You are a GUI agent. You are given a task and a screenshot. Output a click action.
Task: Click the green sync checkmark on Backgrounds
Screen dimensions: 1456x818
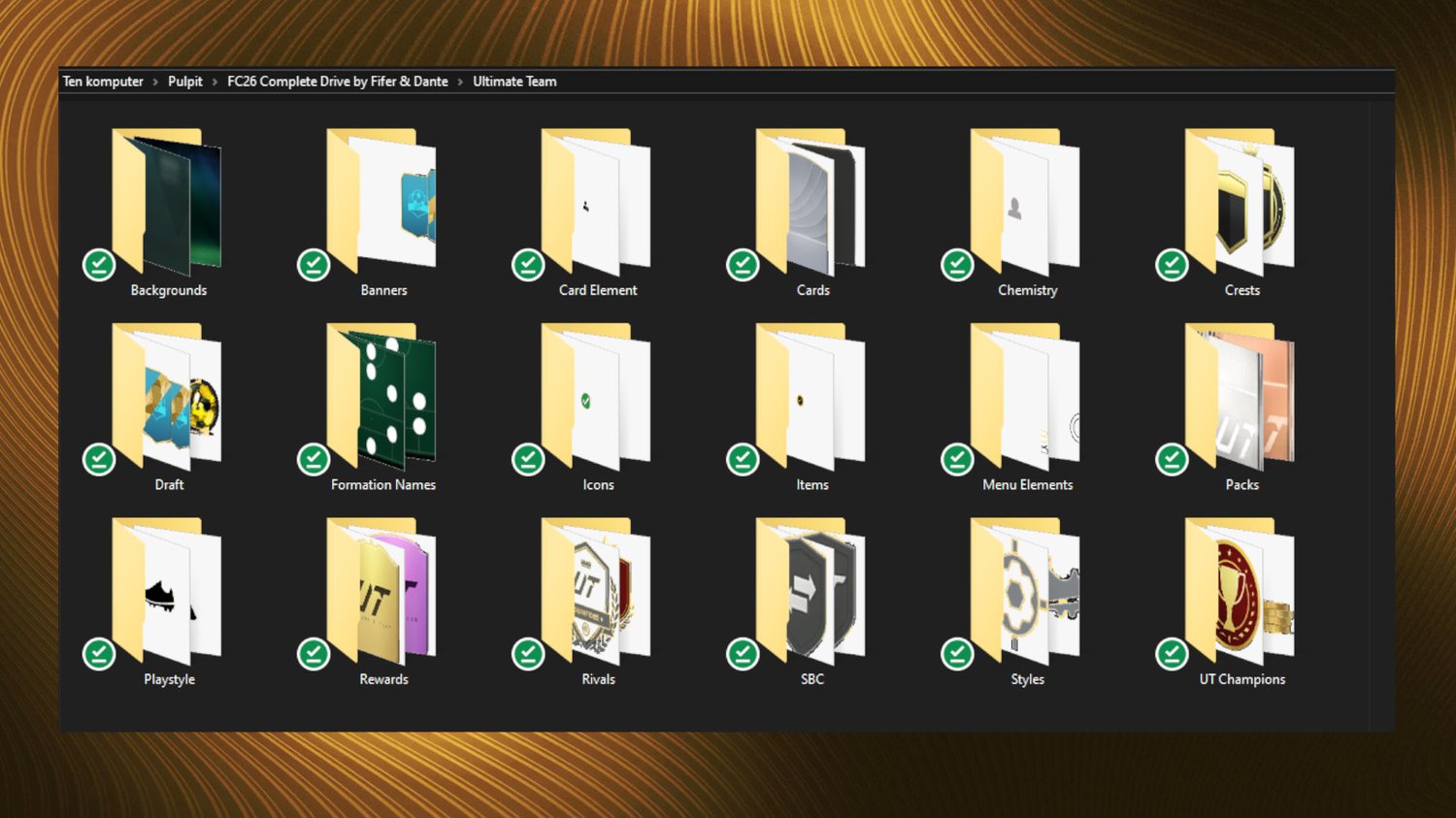coord(99,265)
